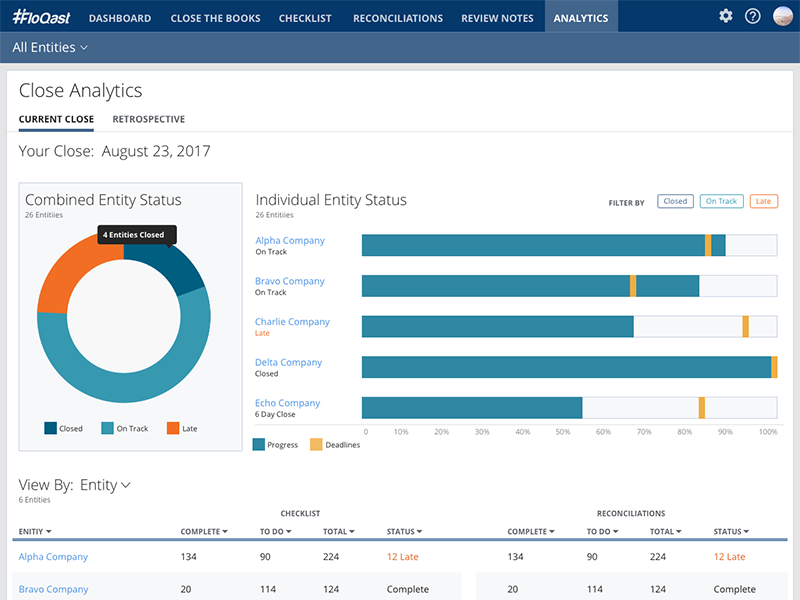Expand the All Entities dropdown
This screenshot has height=600, width=800.
point(50,47)
